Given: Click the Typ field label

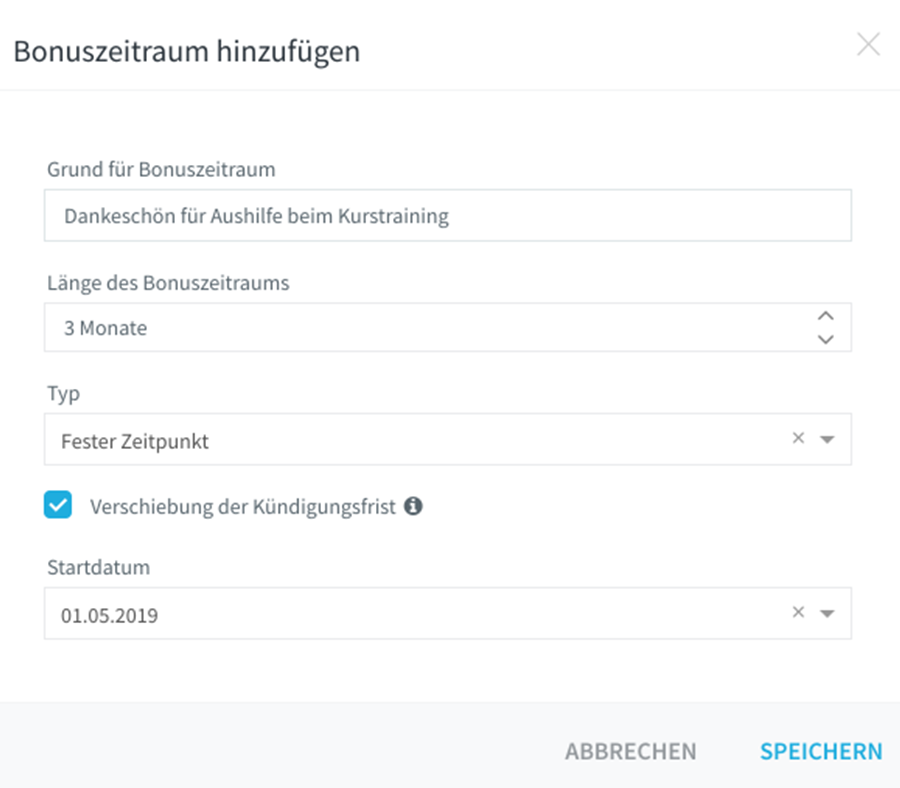Looking at the screenshot, I should pos(63,394).
